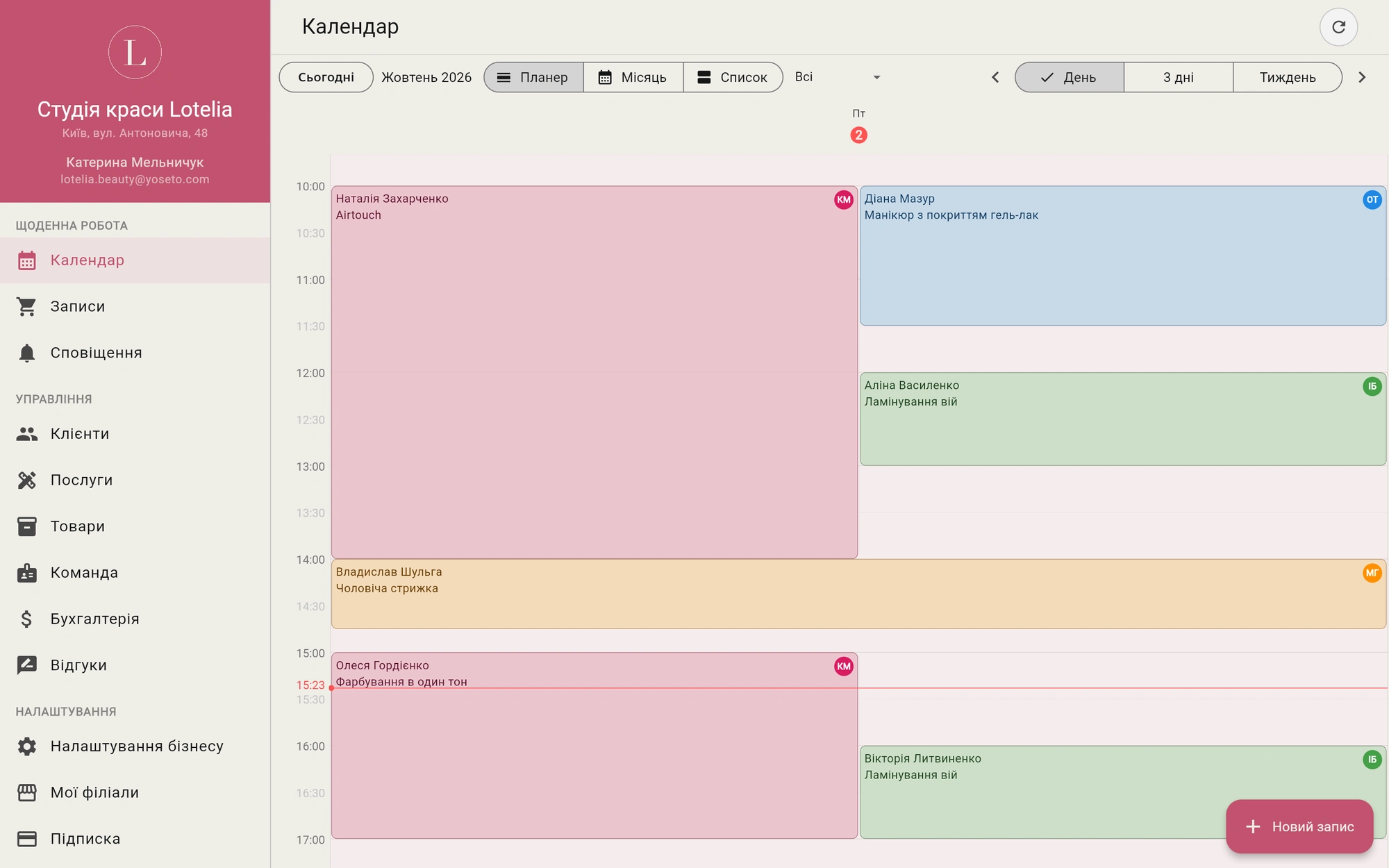
Task: Click the refresh calendar icon
Action: tap(1338, 27)
